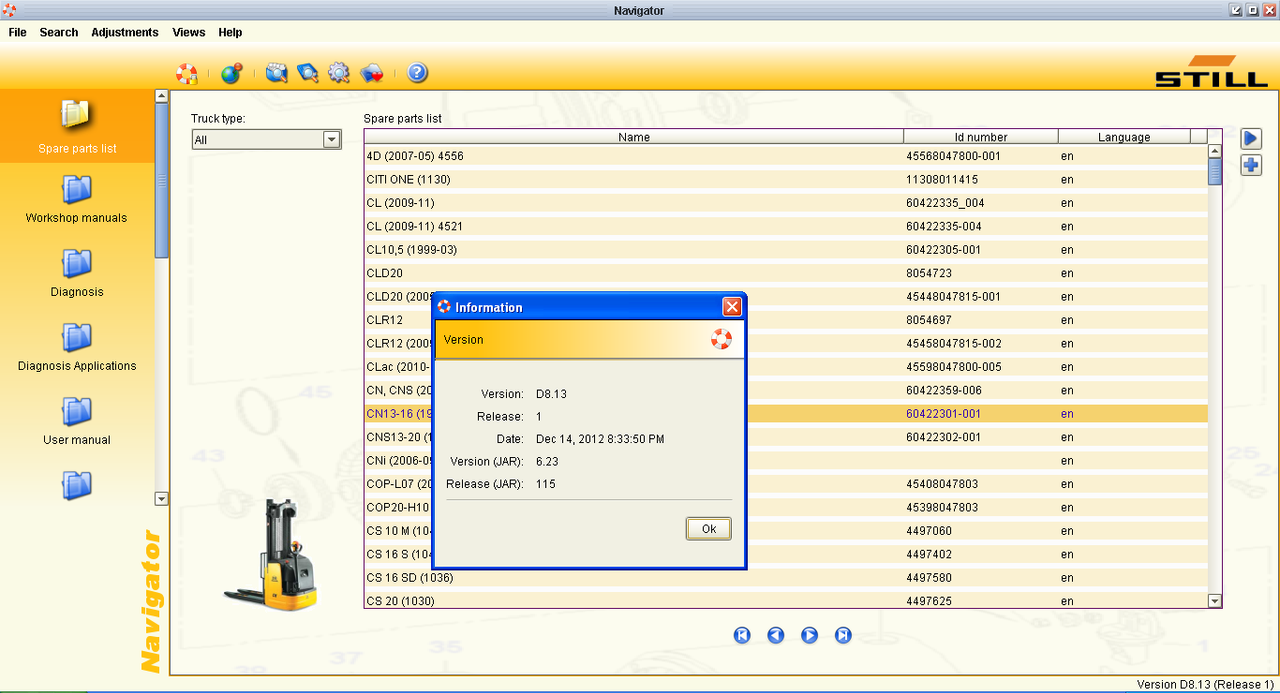Close the Information dialog with X
Viewport: 1280px width, 693px height.
coord(732,307)
